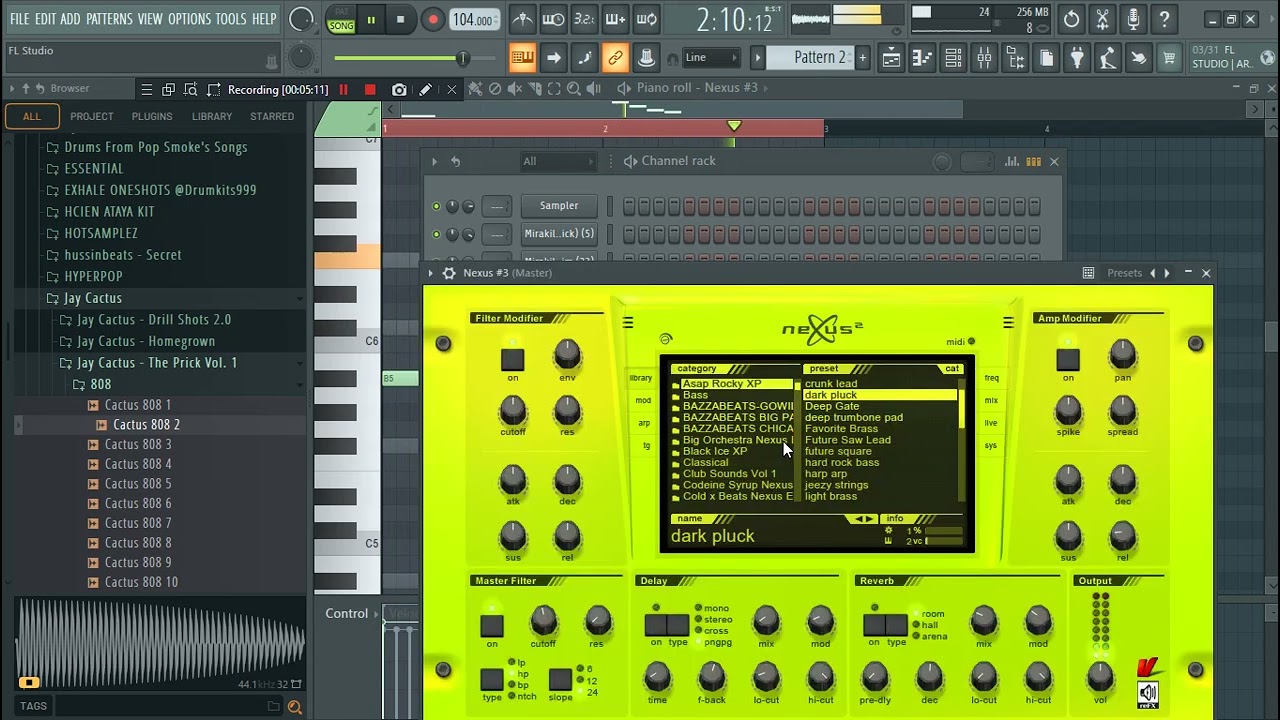Toggle Filter Modifier on switch
Screen dimensions: 1280x720
point(512,360)
